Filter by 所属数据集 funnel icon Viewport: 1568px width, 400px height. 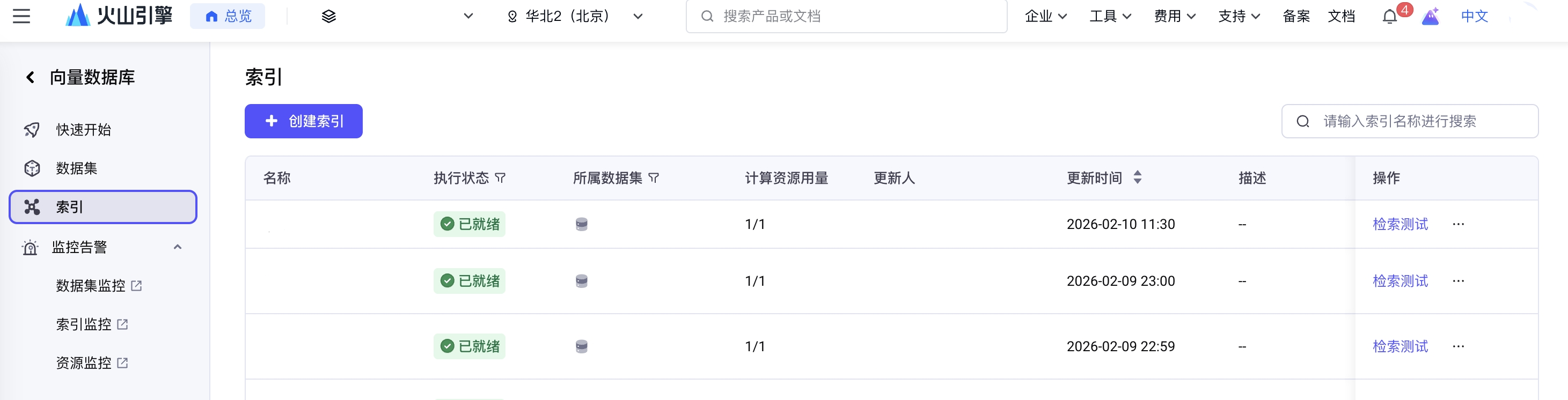[654, 178]
